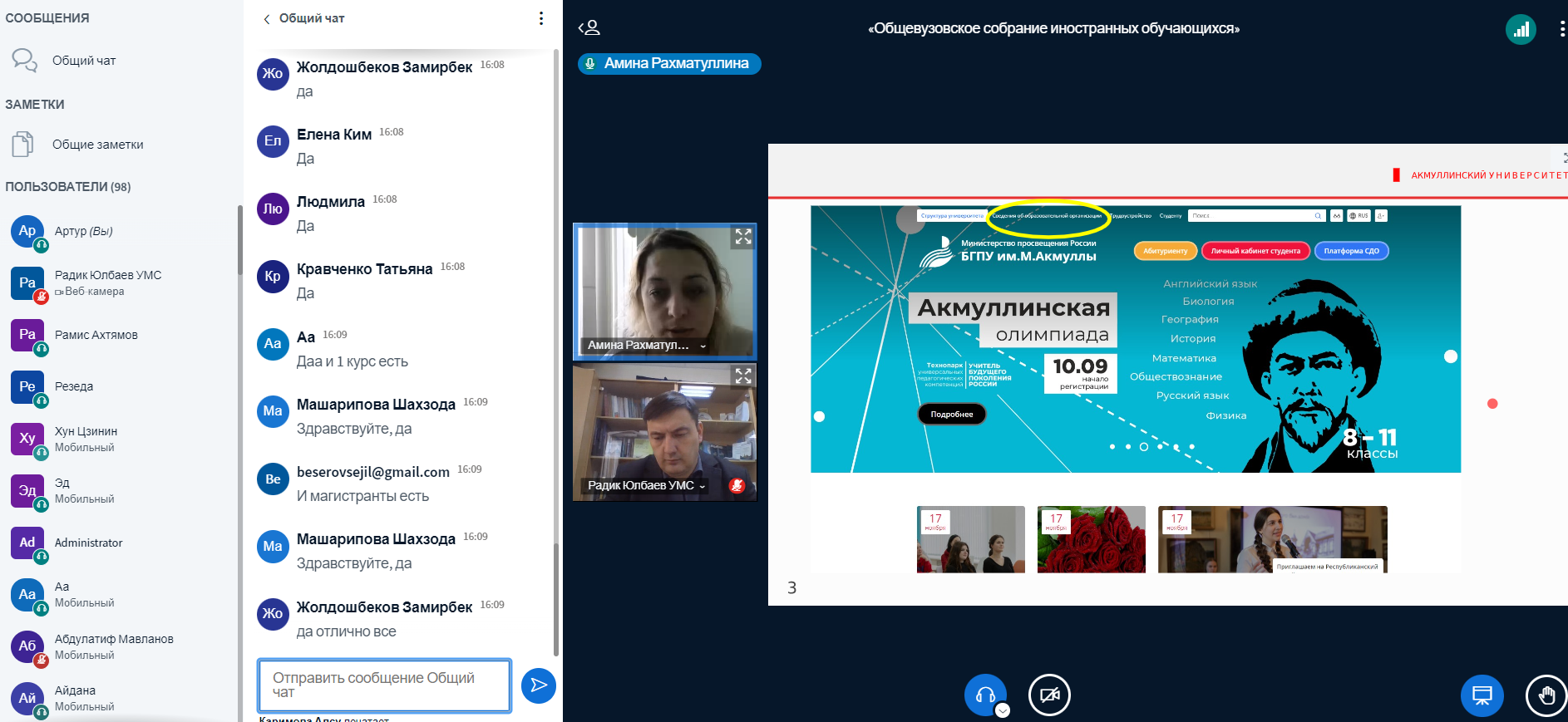Send the chat message with arrow button
The image size is (1568, 722).
point(538,685)
